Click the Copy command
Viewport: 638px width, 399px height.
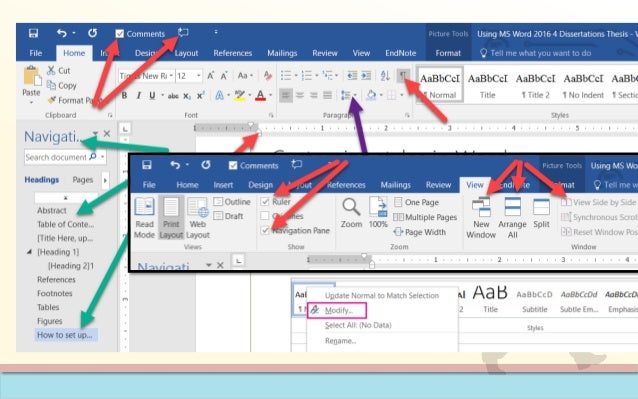[x=62, y=85]
